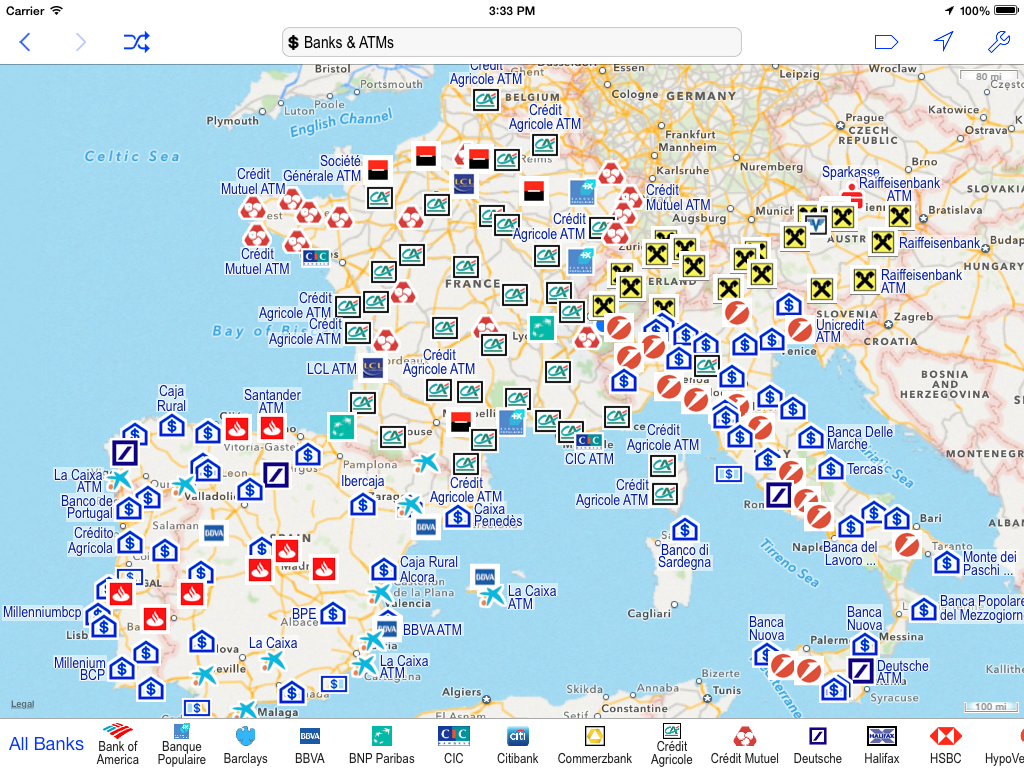Tap the Deutsche Bank pin near Rome
Viewport: 1024px width, 768px height.
pos(778,496)
